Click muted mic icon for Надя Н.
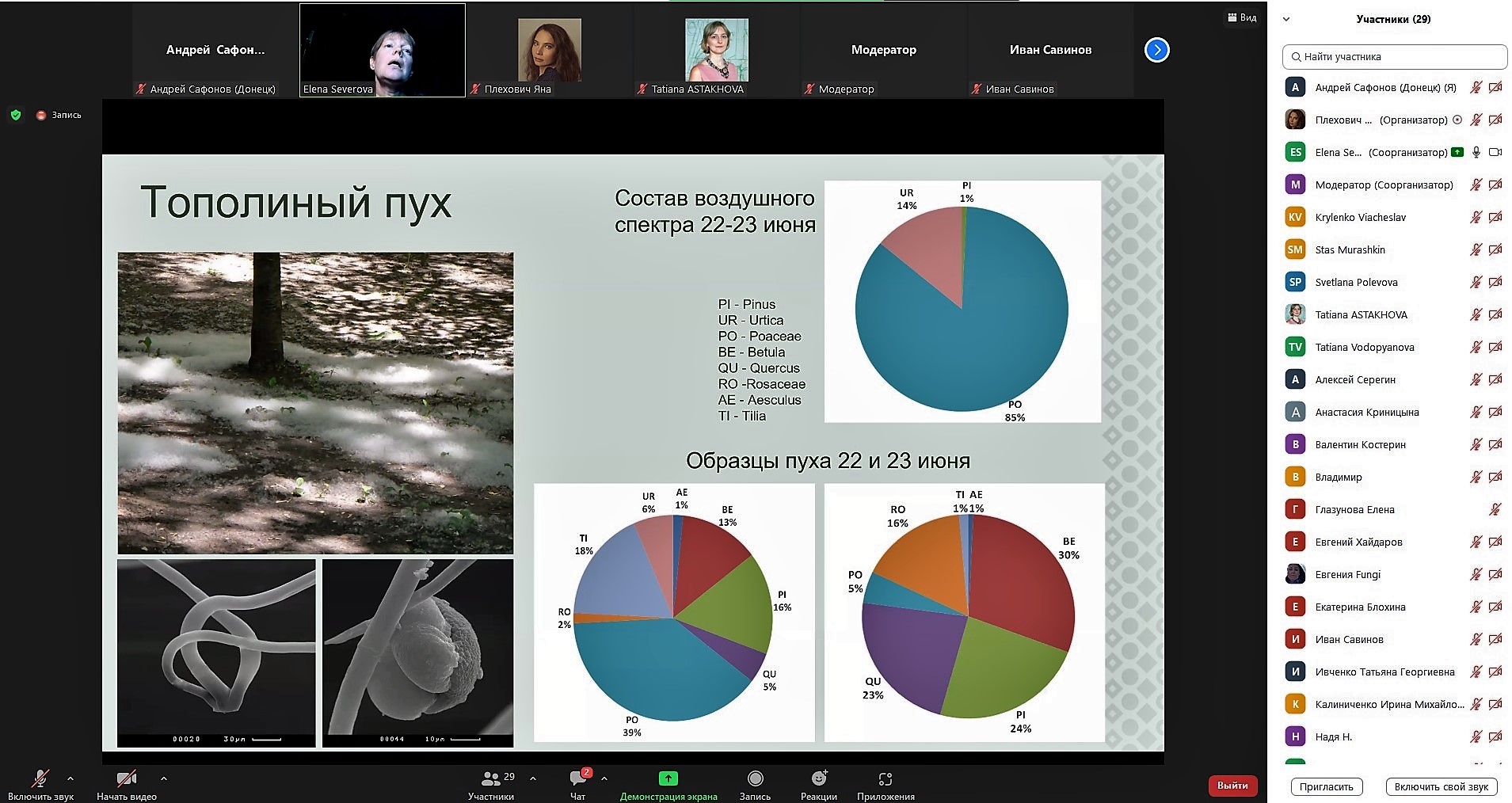 point(1476,737)
